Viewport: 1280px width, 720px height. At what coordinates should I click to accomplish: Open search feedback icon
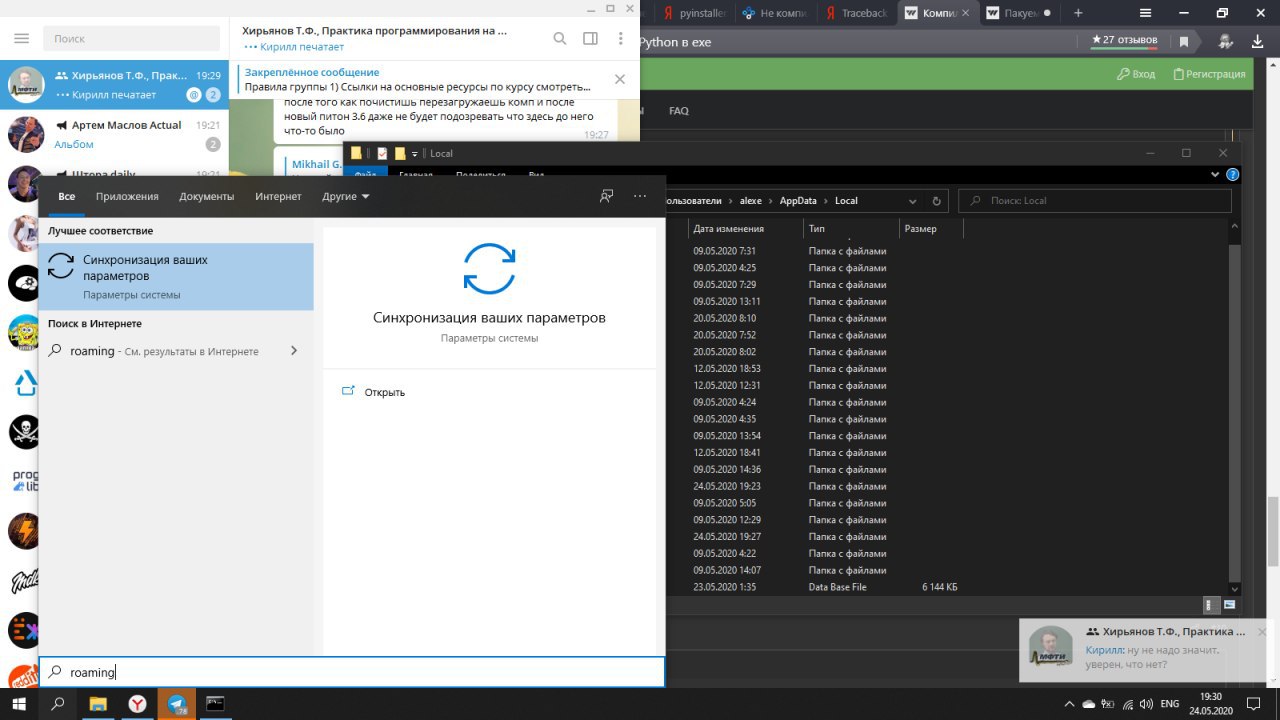coord(606,196)
